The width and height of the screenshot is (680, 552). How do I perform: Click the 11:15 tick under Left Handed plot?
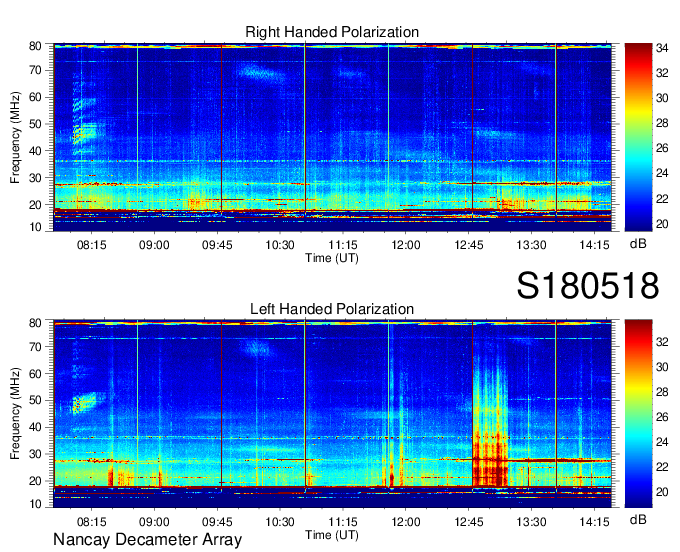[343, 522]
